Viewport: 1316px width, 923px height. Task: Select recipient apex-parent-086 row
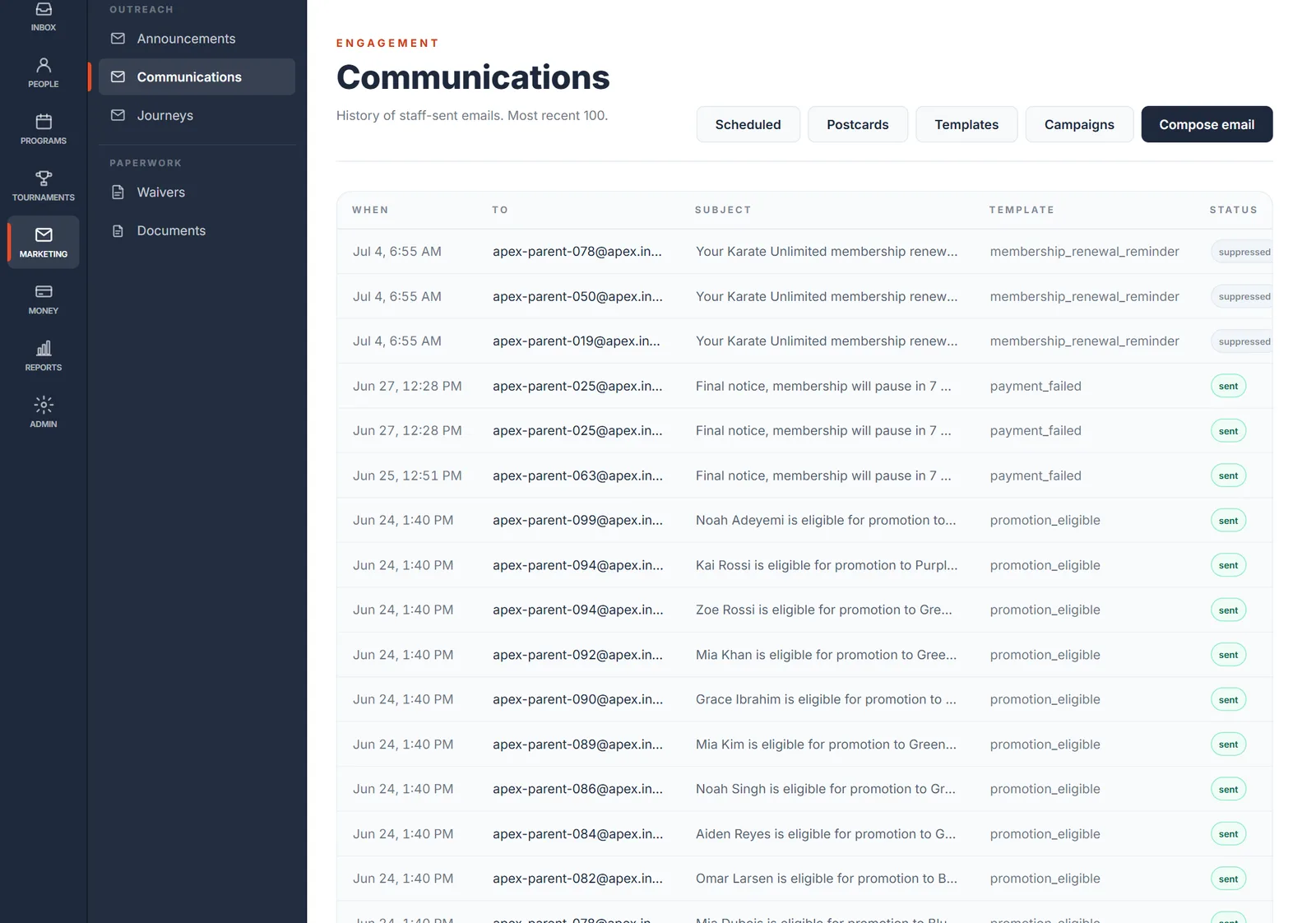[x=577, y=789]
